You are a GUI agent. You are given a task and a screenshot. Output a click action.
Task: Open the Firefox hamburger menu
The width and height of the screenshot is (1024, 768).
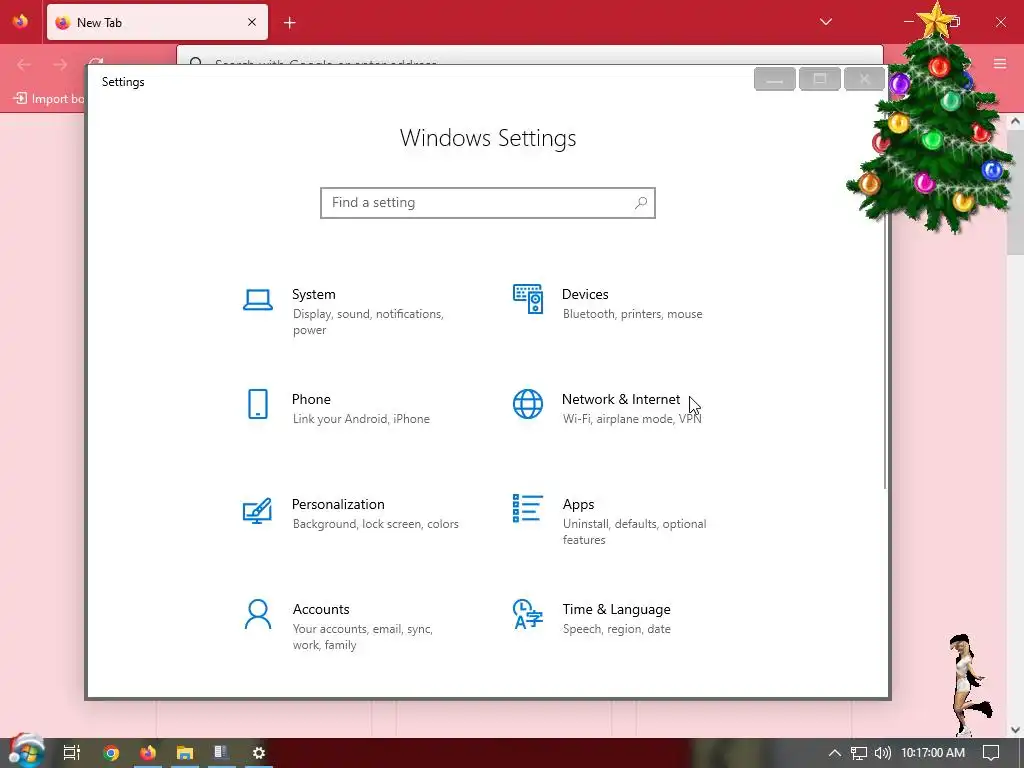(1000, 63)
